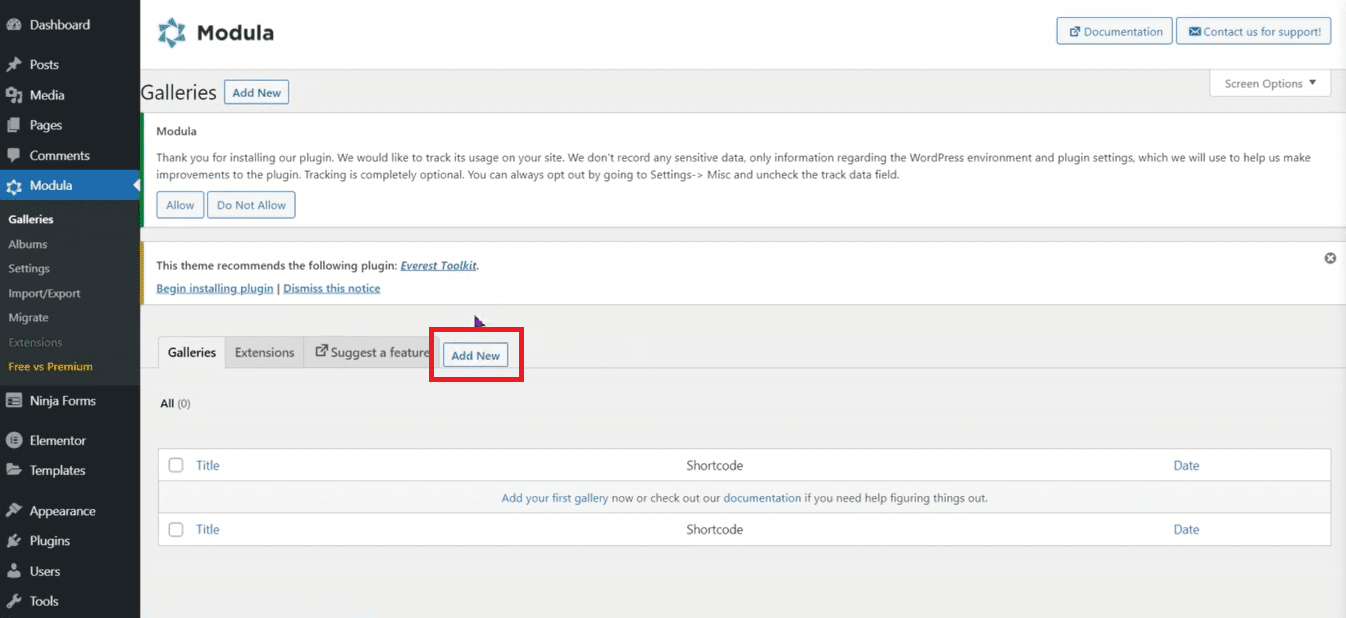
Task: Switch to the Extensions tab
Action: 264,353
